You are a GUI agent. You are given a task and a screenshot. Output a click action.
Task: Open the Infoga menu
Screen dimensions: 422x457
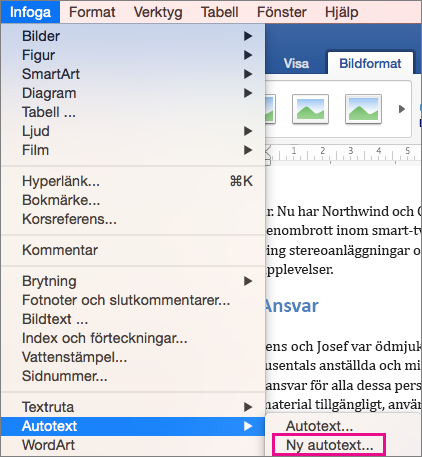pyautogui.click(x=30, y=12)
